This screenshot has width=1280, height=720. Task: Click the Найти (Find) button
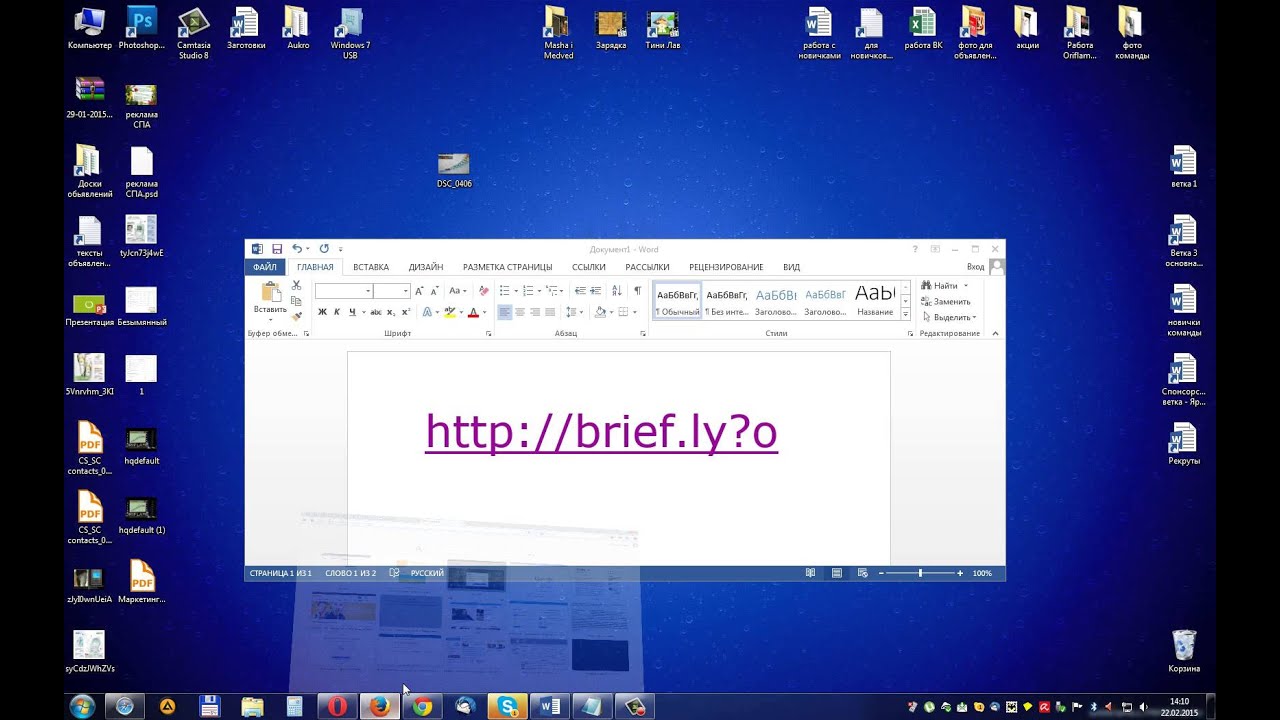[939, 285]
